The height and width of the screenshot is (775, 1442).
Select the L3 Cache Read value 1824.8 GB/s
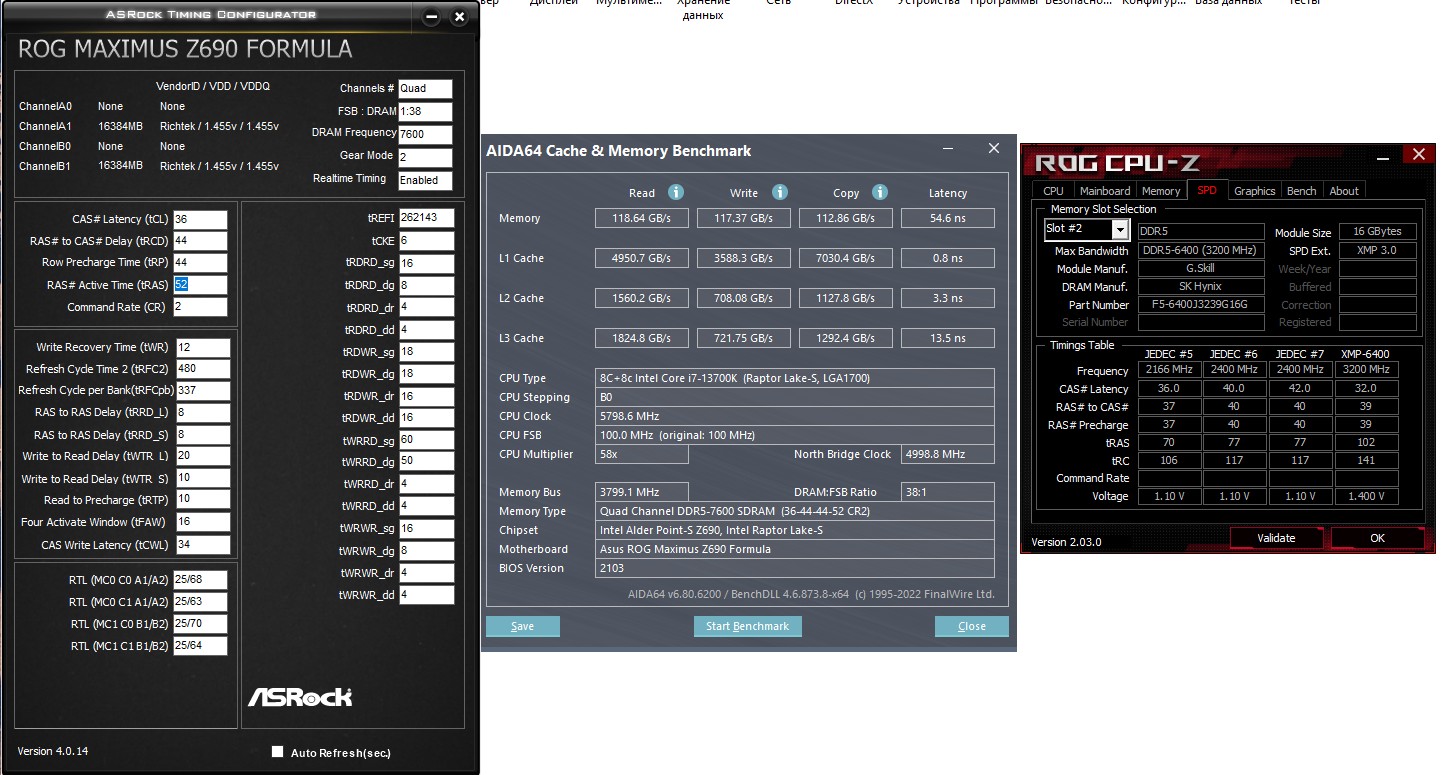[x=642, y=338]
